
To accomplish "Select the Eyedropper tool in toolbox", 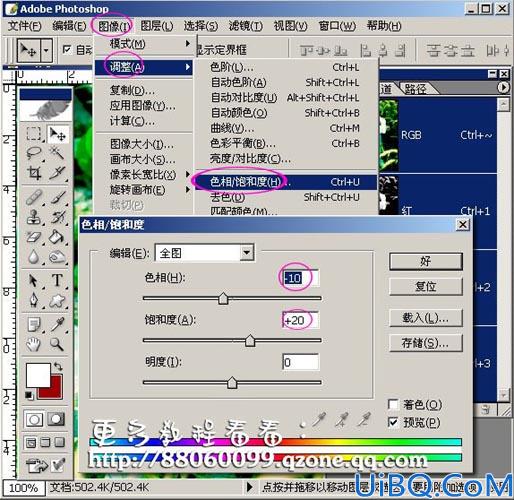I will 58,324.
